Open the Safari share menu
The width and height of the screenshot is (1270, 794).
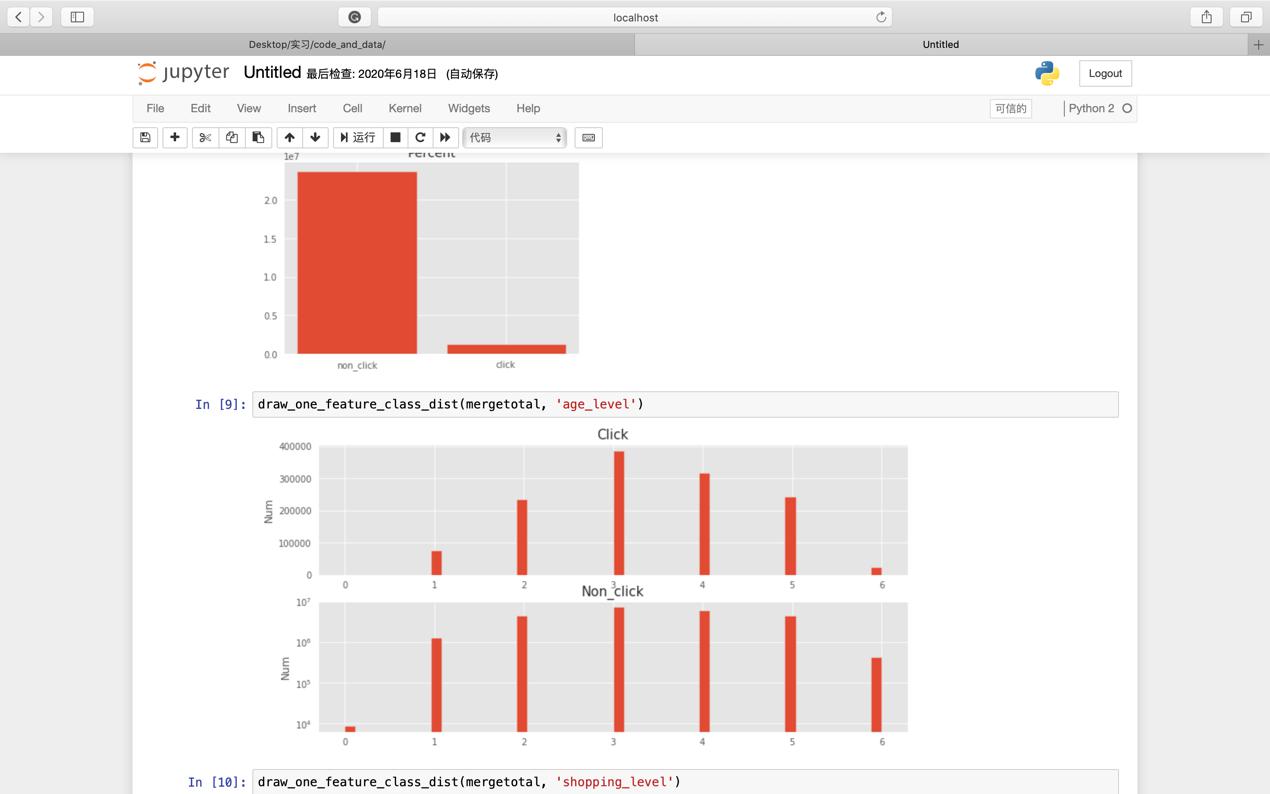click(x=1207, y=17)
